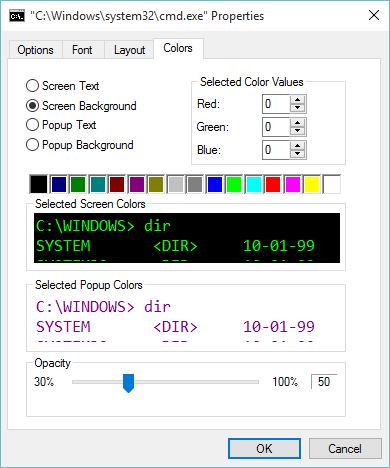The height and width of the screenshot is (468, 390).
Task: Click the Blue value input field
Action: (x=276, y=150)
